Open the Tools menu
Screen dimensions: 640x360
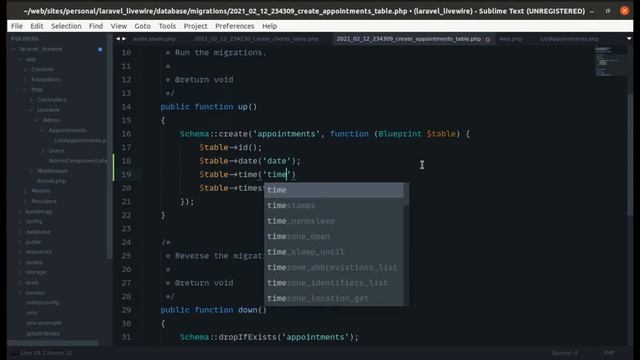coord(167,26)
